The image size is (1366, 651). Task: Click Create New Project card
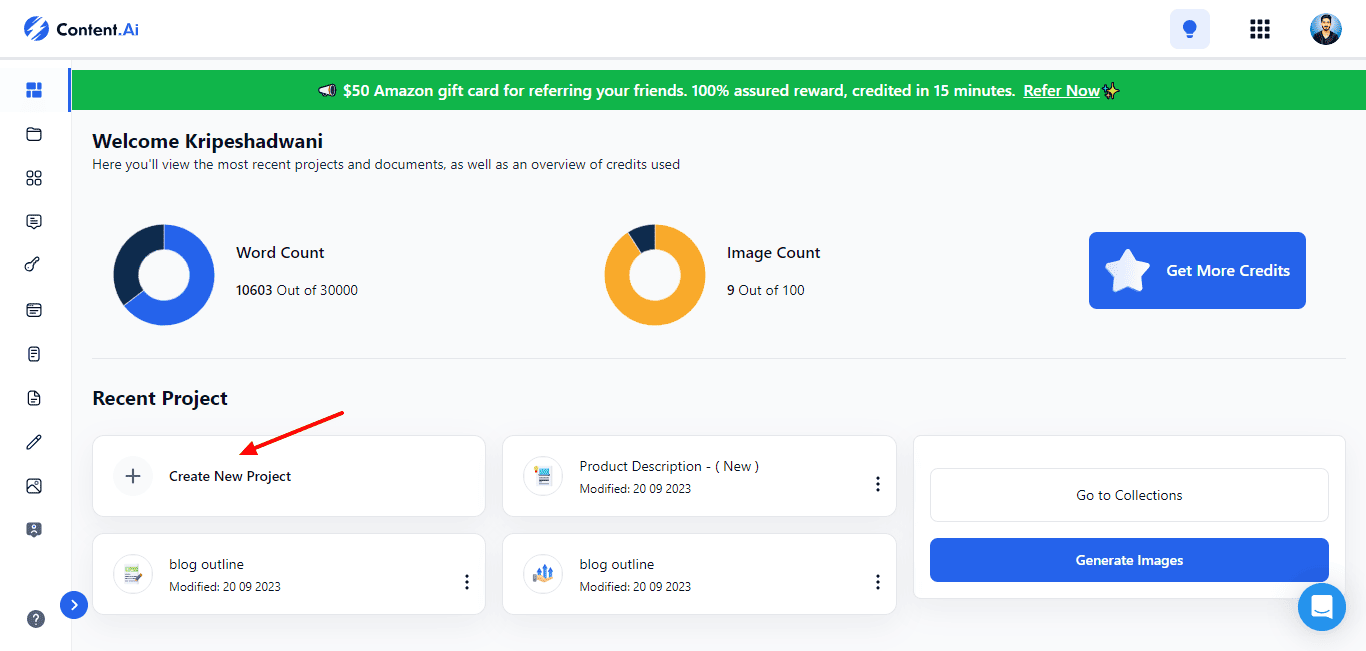coord(288,476)
